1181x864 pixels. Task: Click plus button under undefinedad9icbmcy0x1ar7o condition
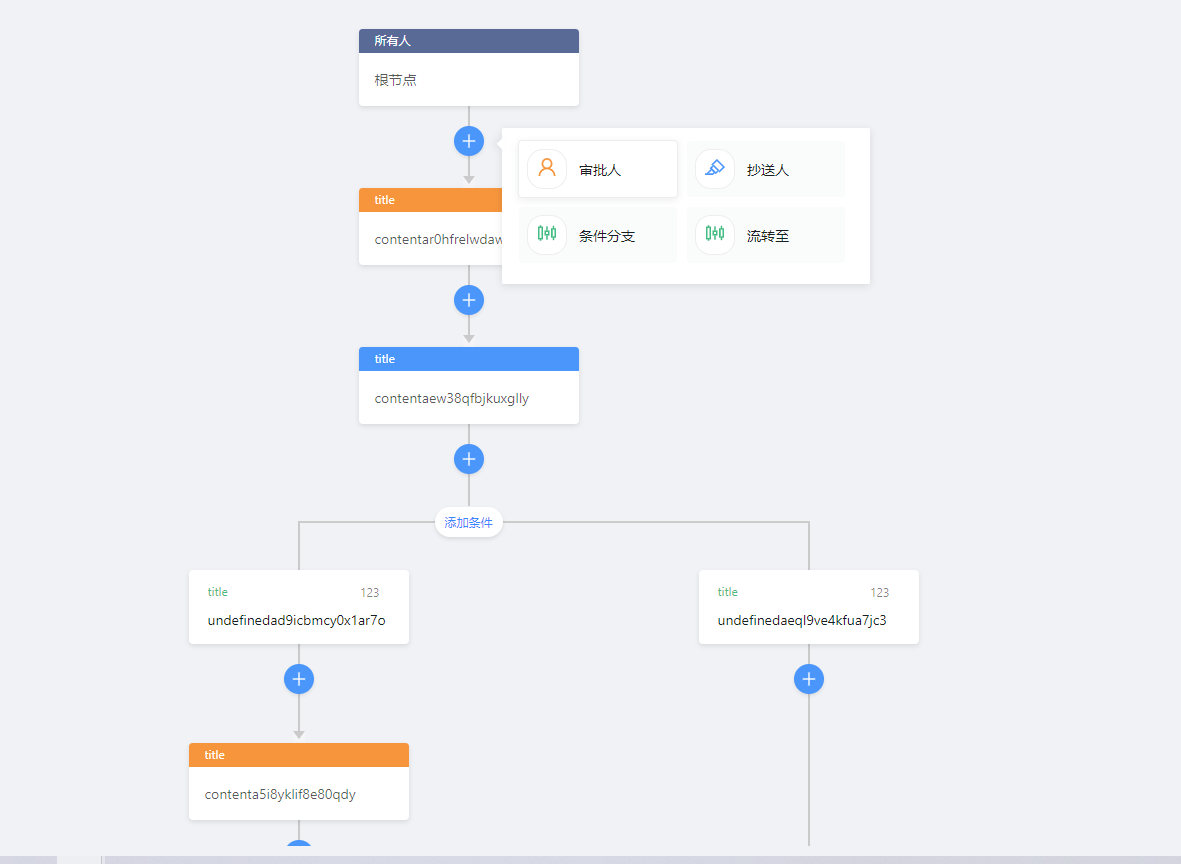299,679
